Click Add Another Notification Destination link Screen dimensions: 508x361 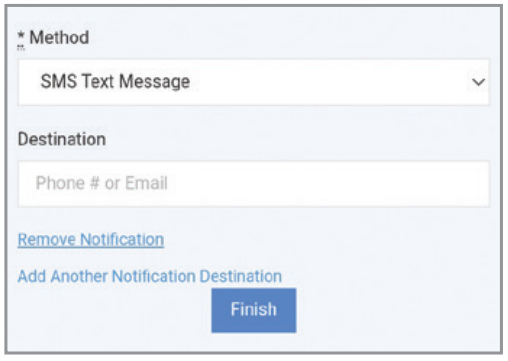[150, 276]
